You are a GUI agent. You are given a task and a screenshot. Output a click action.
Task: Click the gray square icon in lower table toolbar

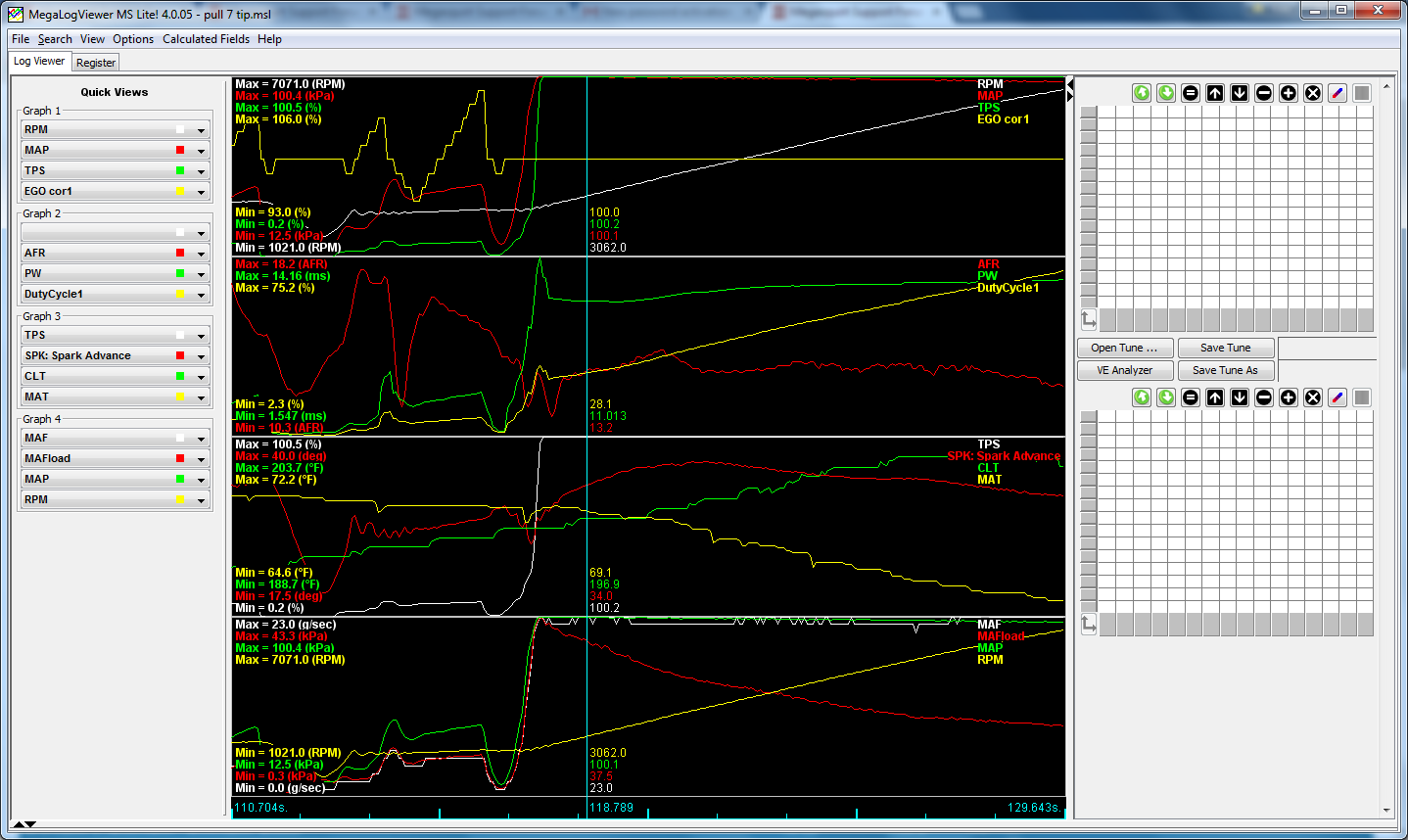pos(1362,397)
